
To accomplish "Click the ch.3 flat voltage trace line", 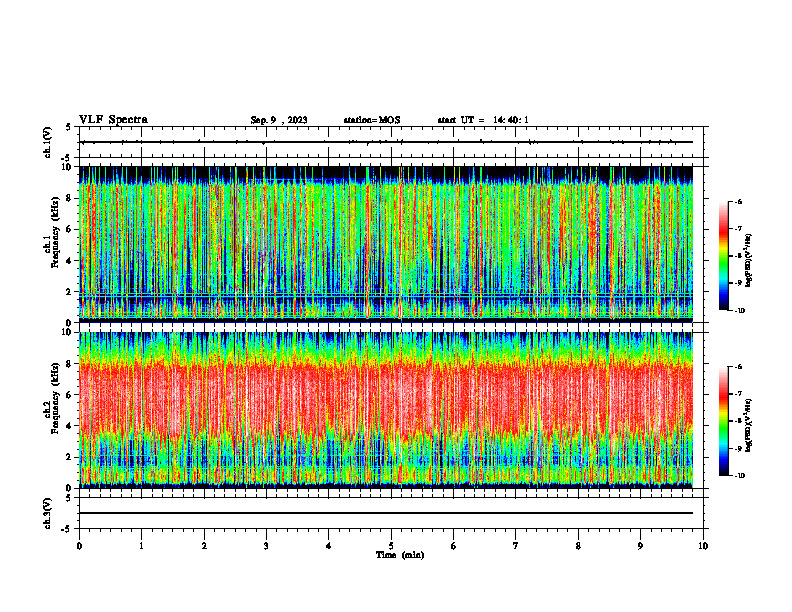I will (386, 513).
